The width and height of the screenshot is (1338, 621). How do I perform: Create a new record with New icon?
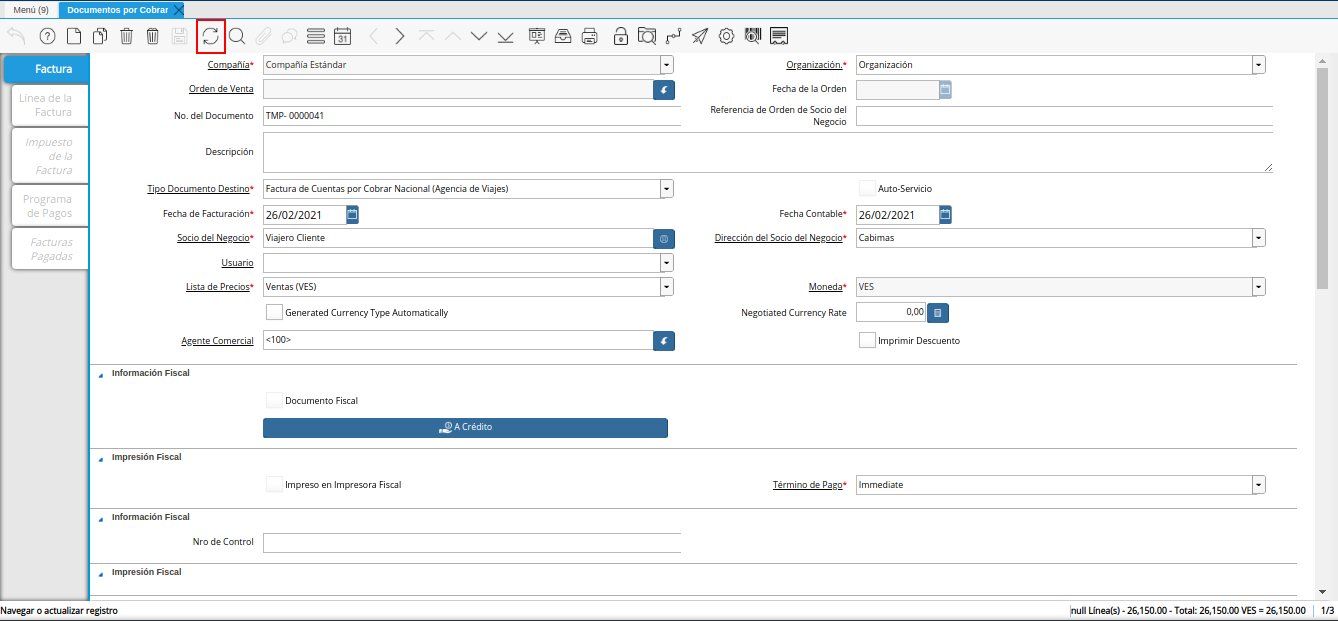pyautogui.click(x=74, y=37)
